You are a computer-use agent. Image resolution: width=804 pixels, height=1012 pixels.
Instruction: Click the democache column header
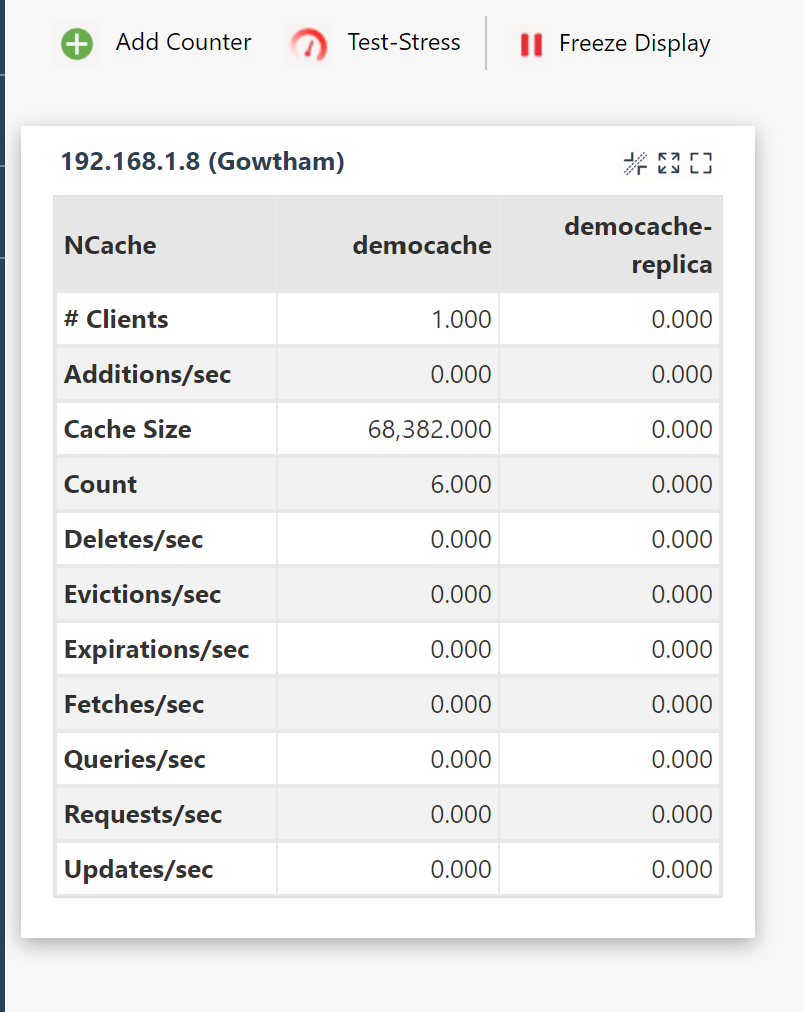[422, 245]
